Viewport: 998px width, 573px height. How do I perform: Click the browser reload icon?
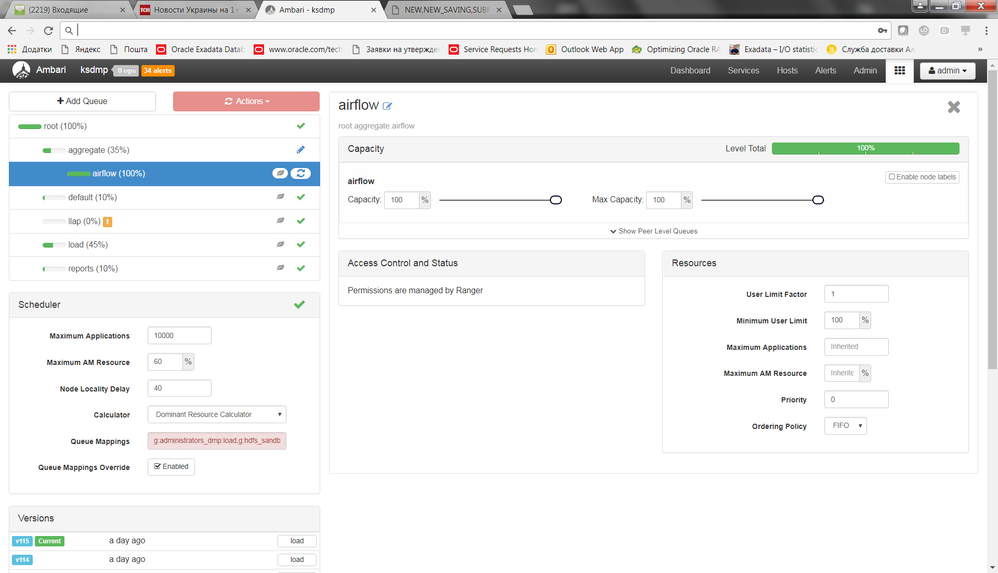48,30
